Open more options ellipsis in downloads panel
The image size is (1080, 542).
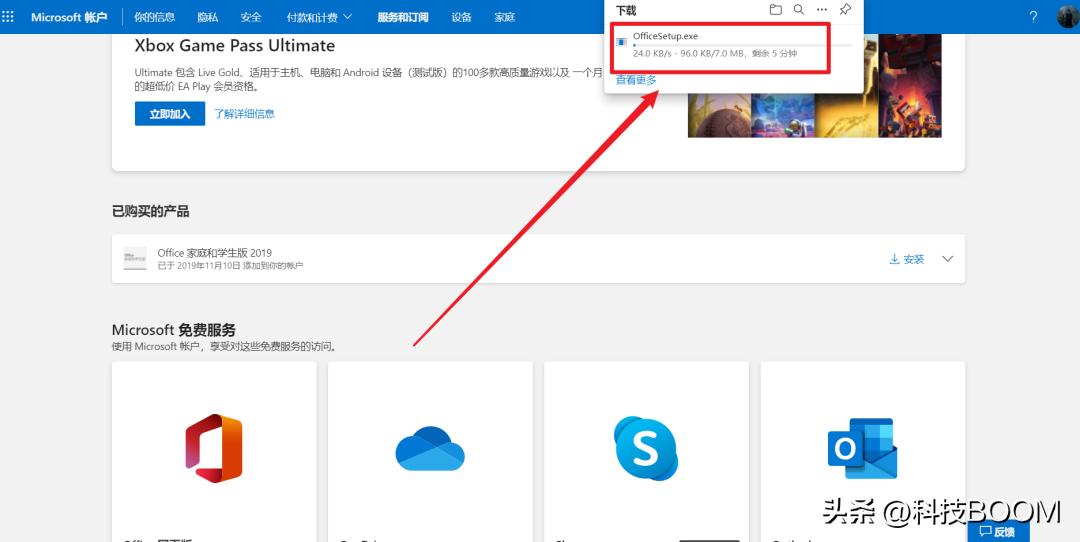tap(821, 10)
